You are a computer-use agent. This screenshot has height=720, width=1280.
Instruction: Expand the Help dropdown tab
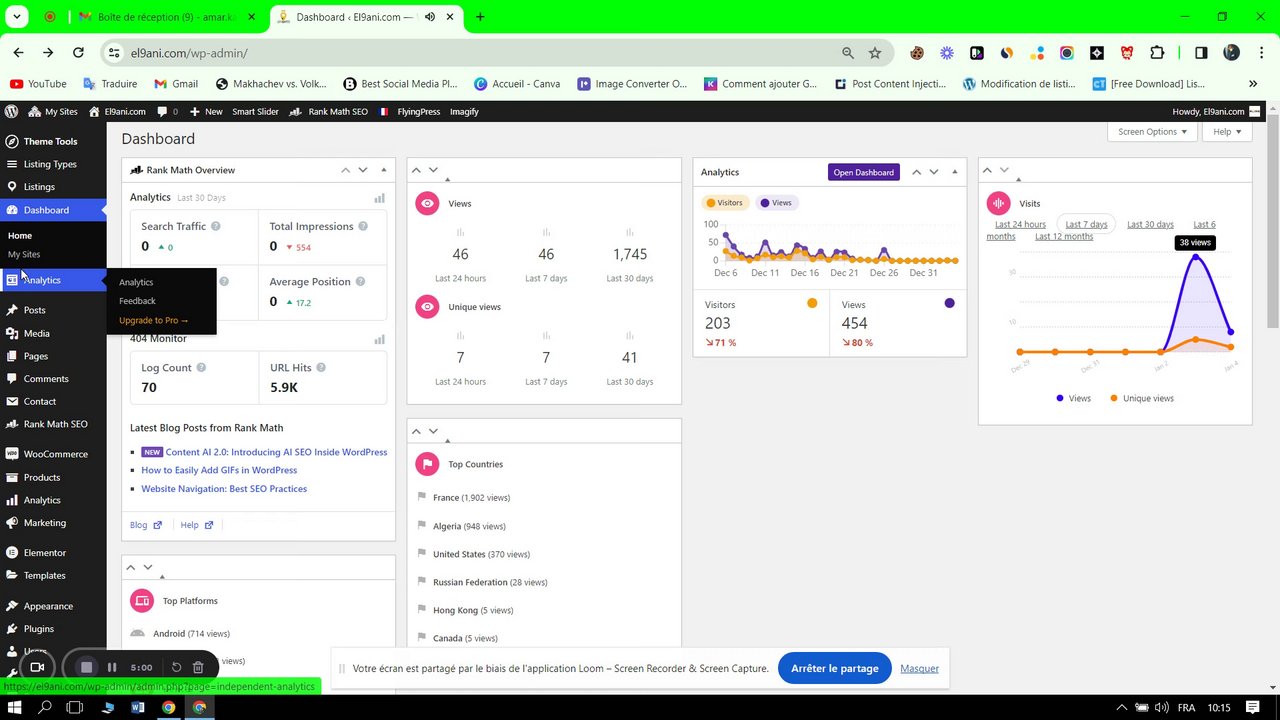pyautogui.click(x=1227, y=132)
